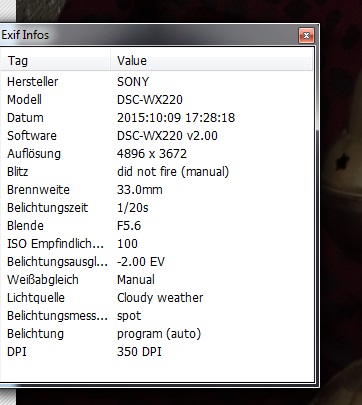Screen dimensions: 362x405
Task: Select the Lichtquelle Cloudy weather row
Action: point(157,298)
